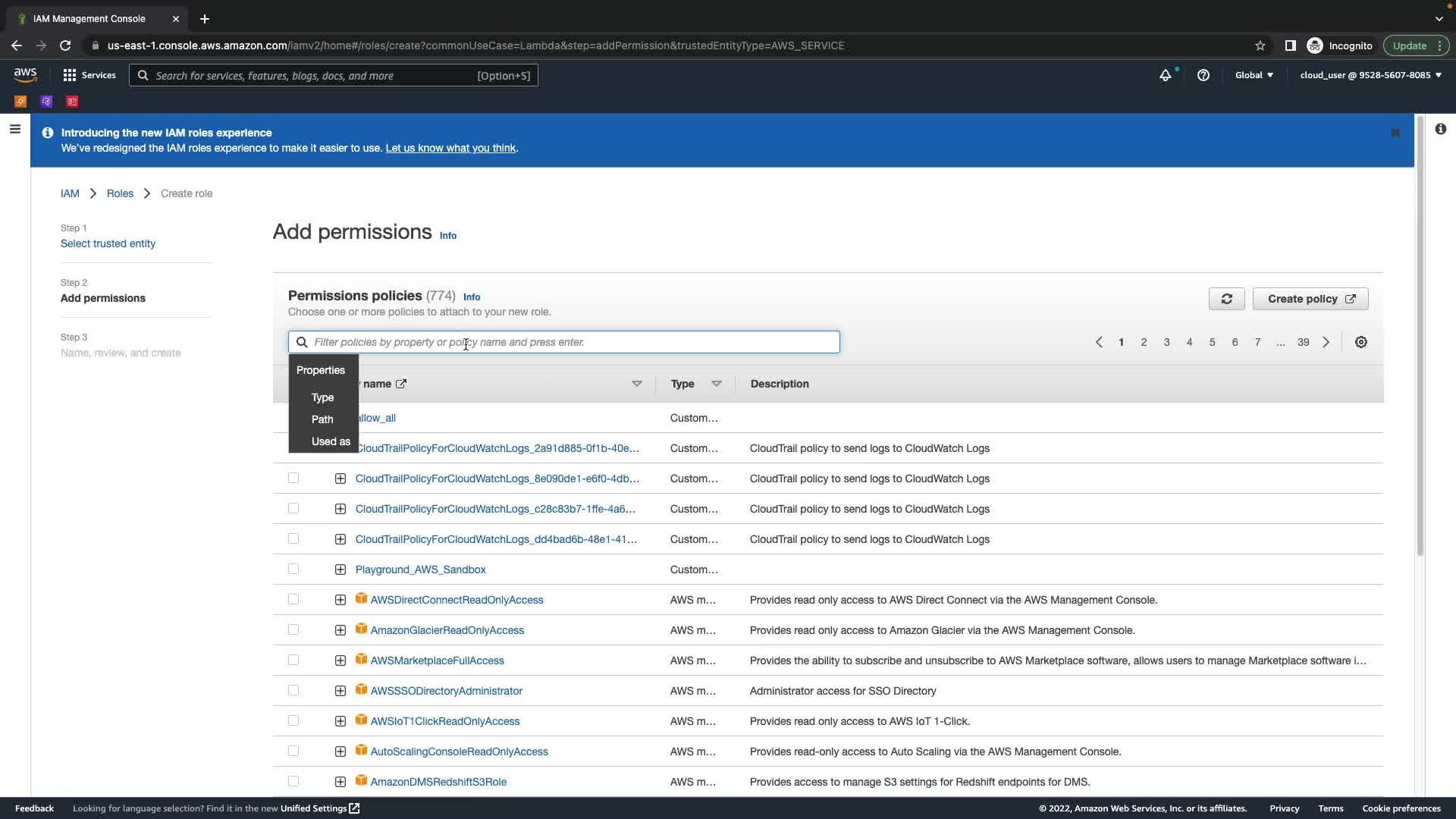Open the Roles breadcrumb link
The image size is (1456, 819).
(120, 193)
